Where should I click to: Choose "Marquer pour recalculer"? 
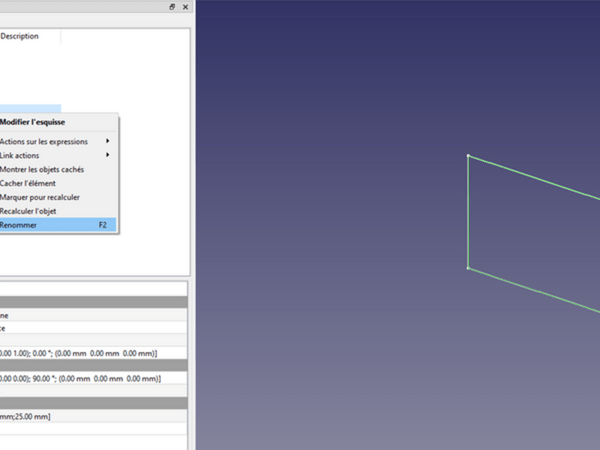(40, 197)
